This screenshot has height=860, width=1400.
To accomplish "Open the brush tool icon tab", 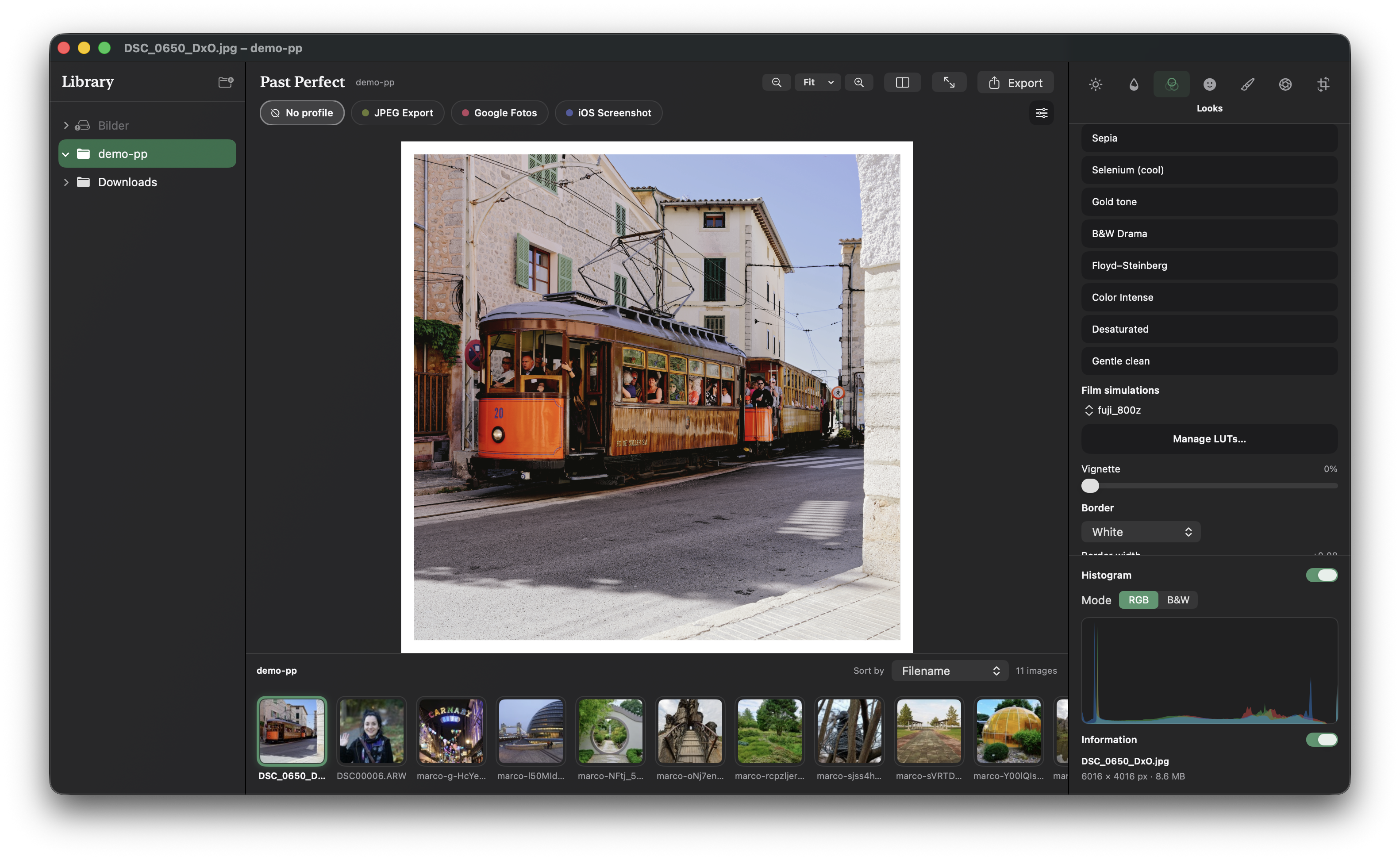I will [x=1247, y=84].
